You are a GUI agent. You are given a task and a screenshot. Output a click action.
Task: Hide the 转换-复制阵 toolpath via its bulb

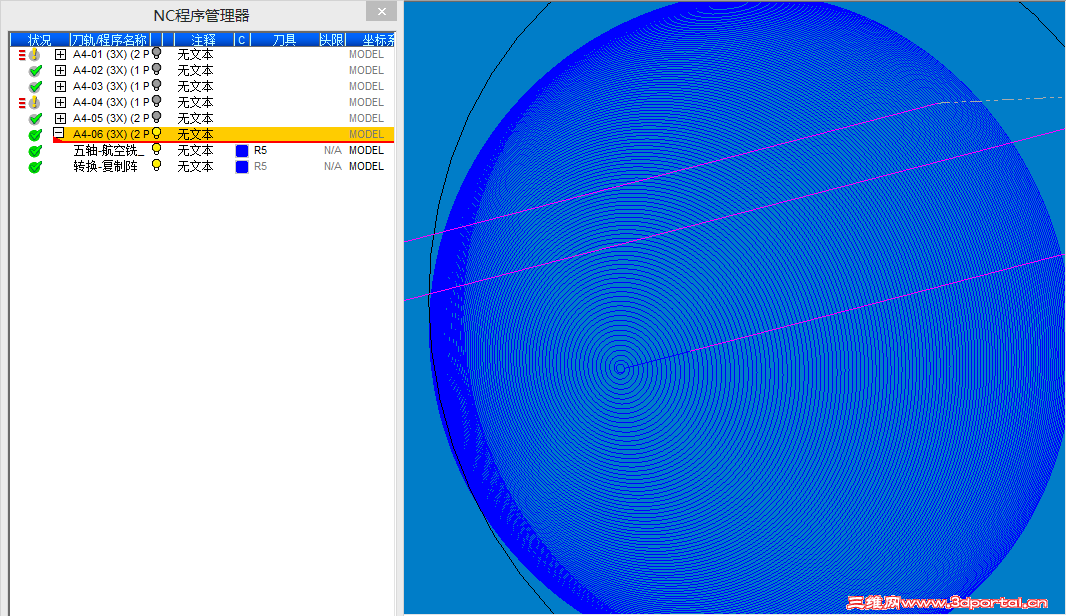pyautogui.click(x=157, y=165)
